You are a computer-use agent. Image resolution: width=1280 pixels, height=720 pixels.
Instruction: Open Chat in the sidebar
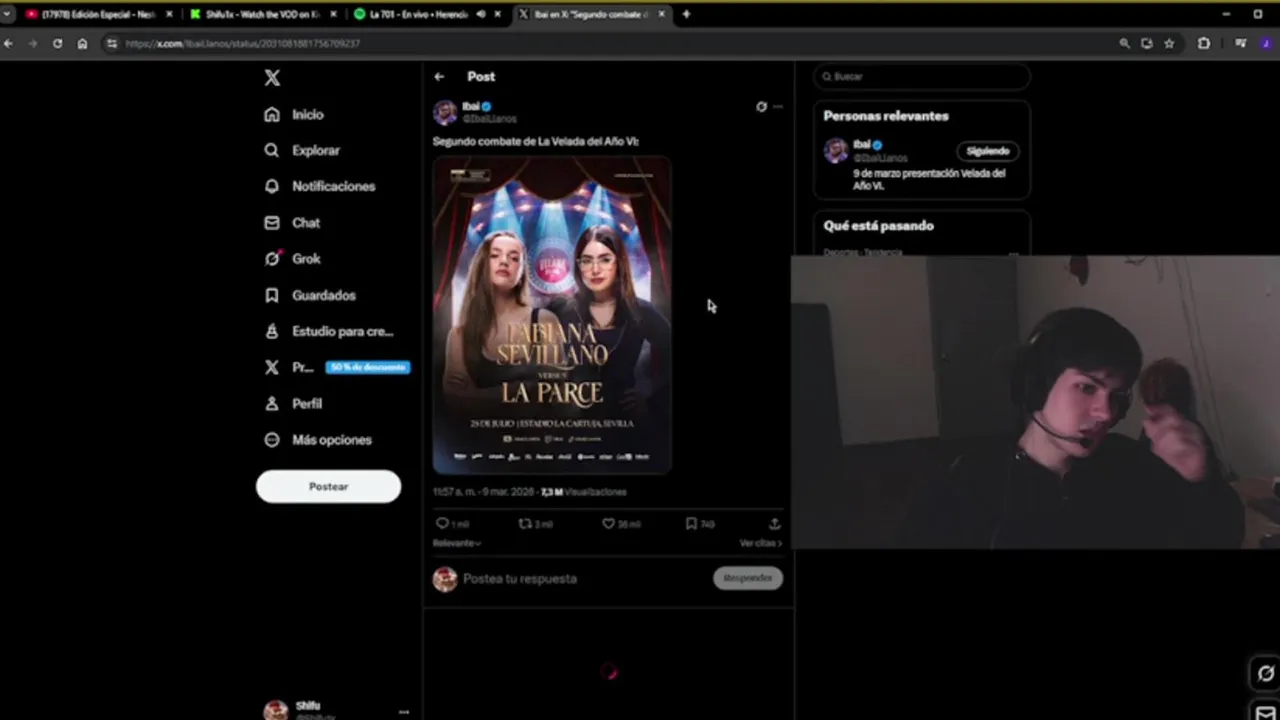(x=292, y=223)
